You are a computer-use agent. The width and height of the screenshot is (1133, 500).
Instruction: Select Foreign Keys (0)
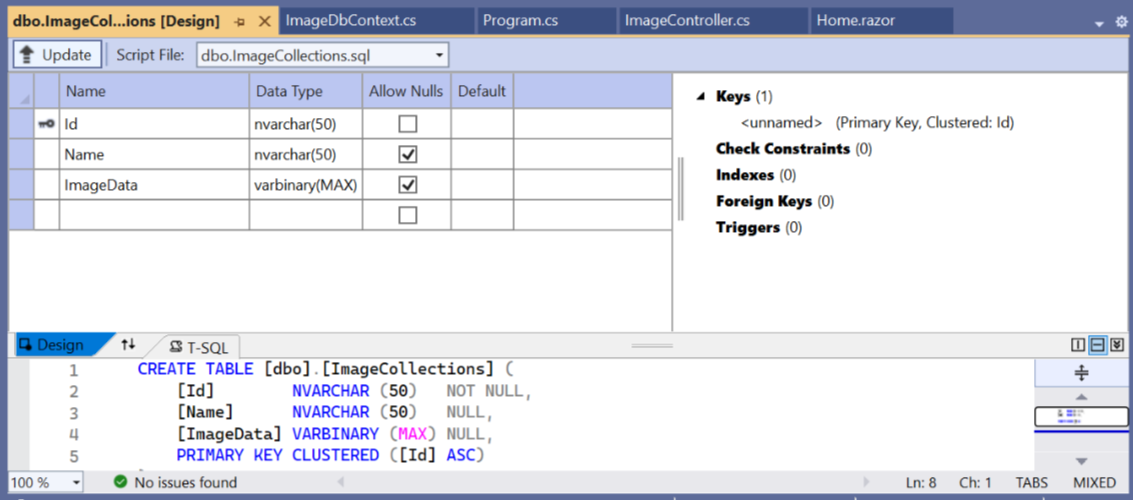pos(775,201)
